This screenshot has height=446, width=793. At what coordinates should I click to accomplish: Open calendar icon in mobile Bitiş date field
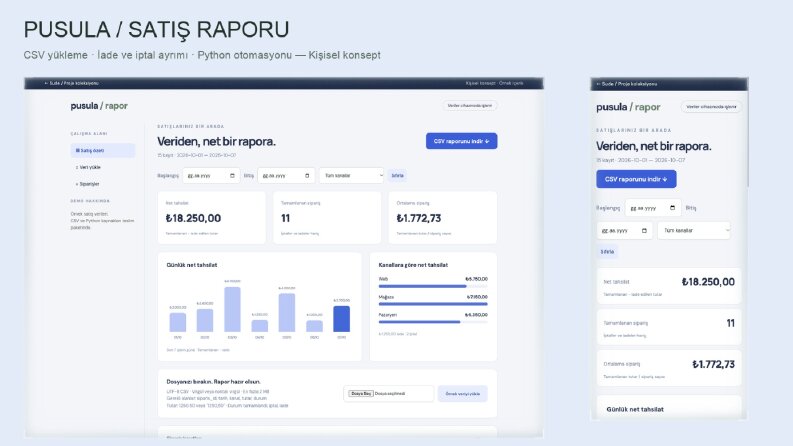coord(644,231)
